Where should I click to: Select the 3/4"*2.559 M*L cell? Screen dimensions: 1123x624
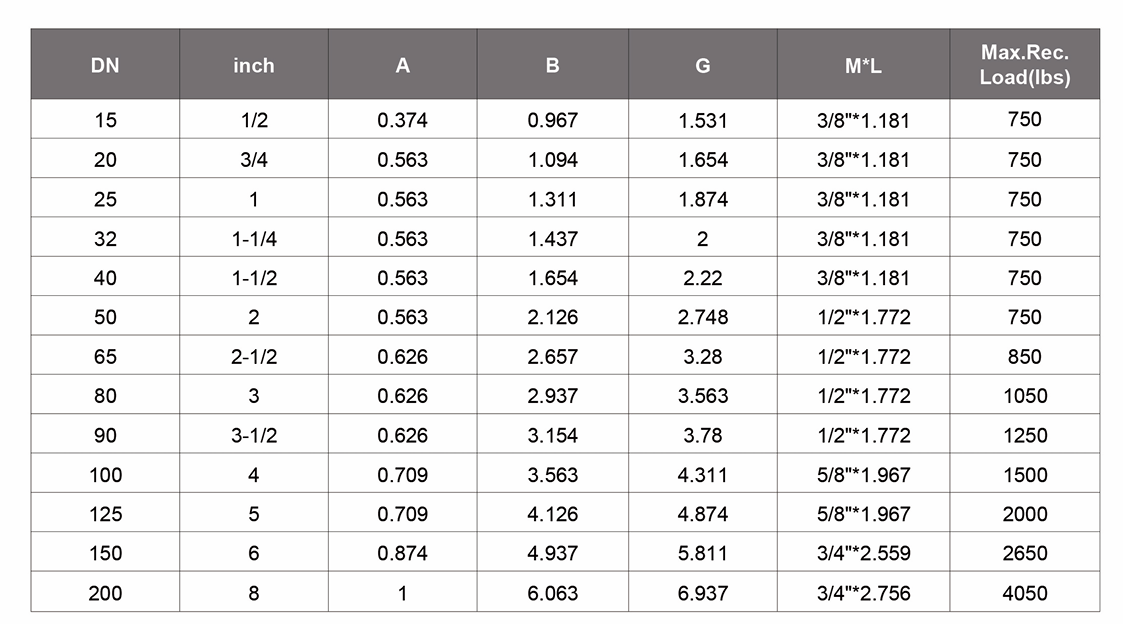[x=863, y=554]
